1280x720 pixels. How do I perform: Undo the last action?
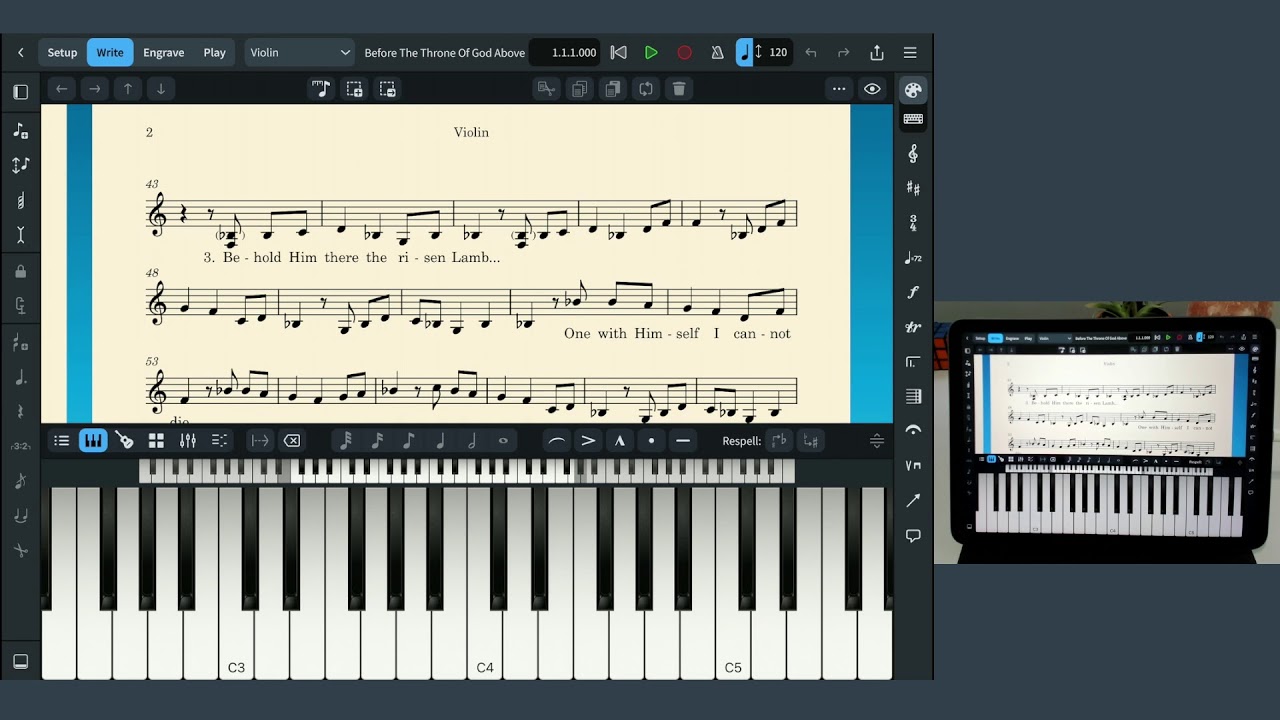click(811, 52)
